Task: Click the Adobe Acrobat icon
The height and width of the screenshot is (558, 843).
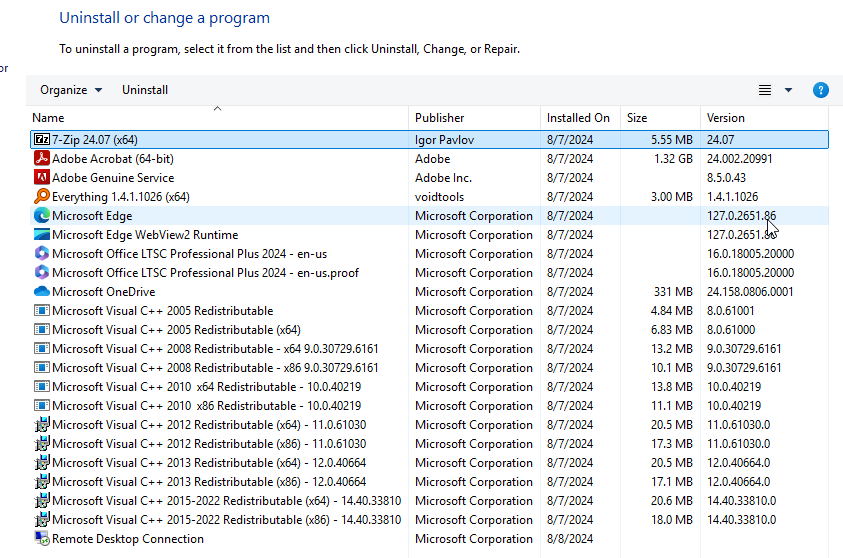Action: 42,159
